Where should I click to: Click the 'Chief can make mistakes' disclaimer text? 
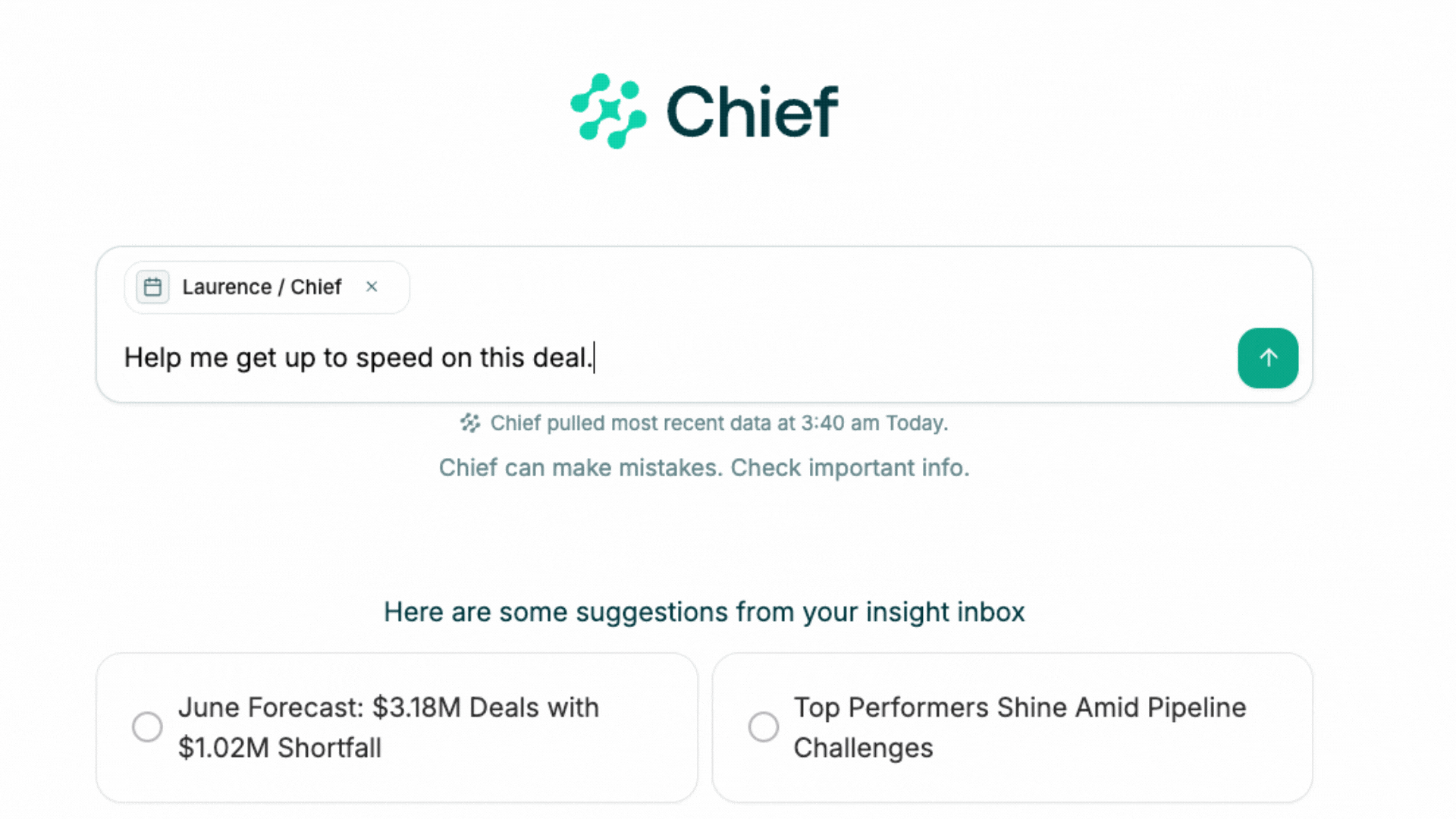(704, 467)
